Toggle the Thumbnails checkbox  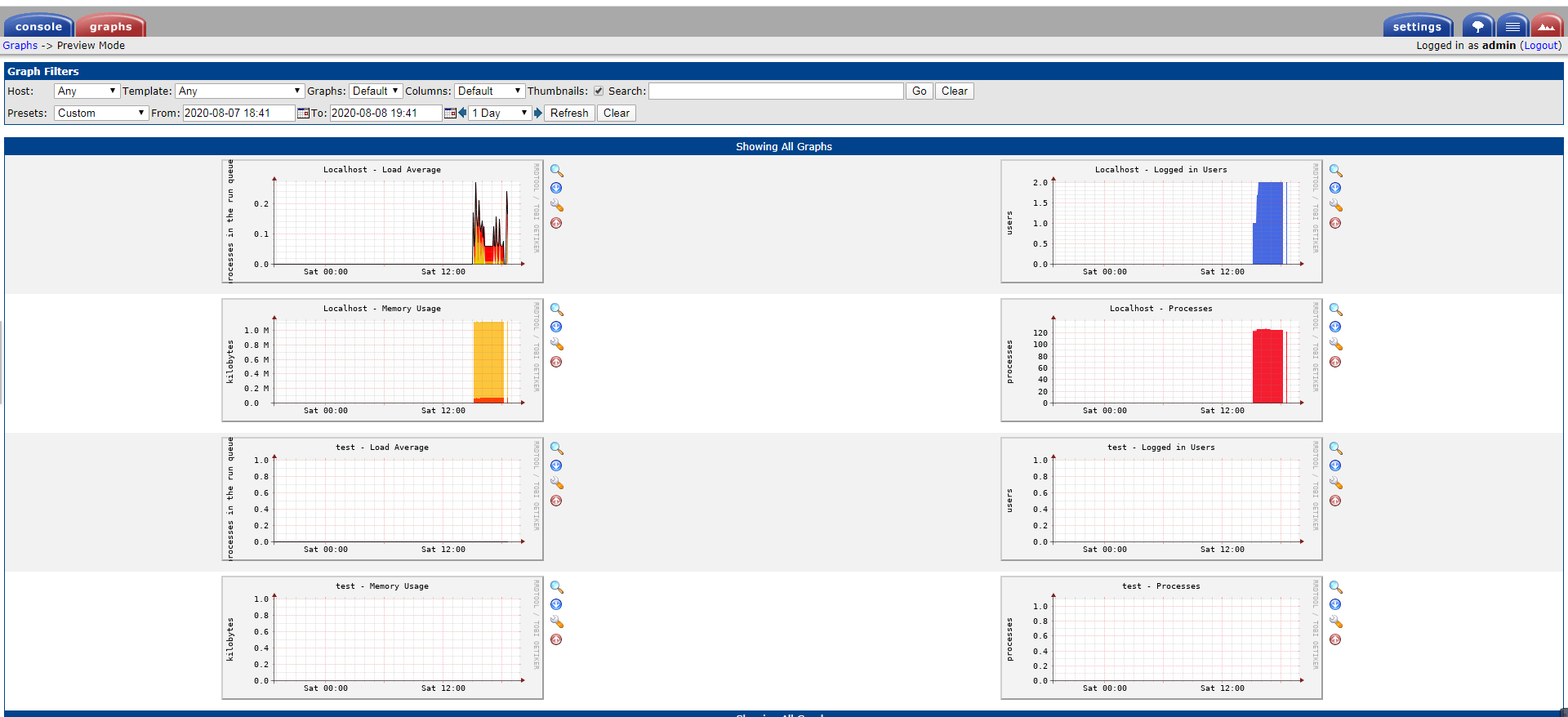tap(599, 91)
